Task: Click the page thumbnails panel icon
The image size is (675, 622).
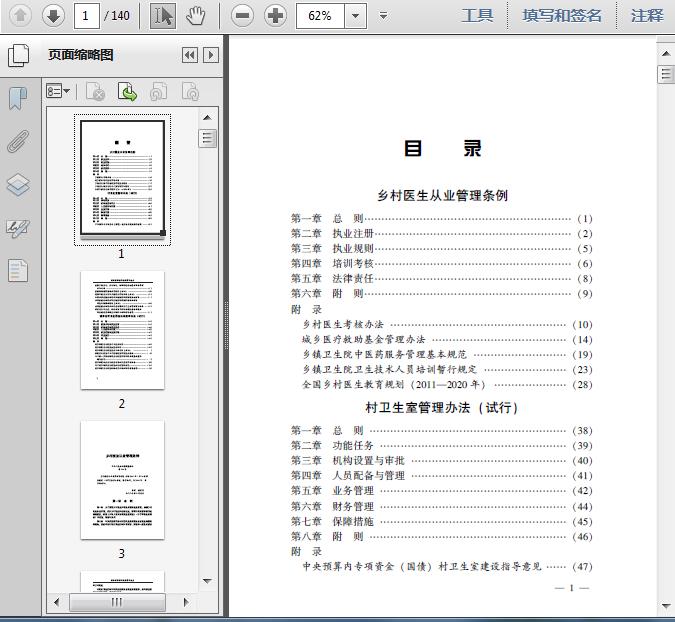Action: tap(18, 56)
